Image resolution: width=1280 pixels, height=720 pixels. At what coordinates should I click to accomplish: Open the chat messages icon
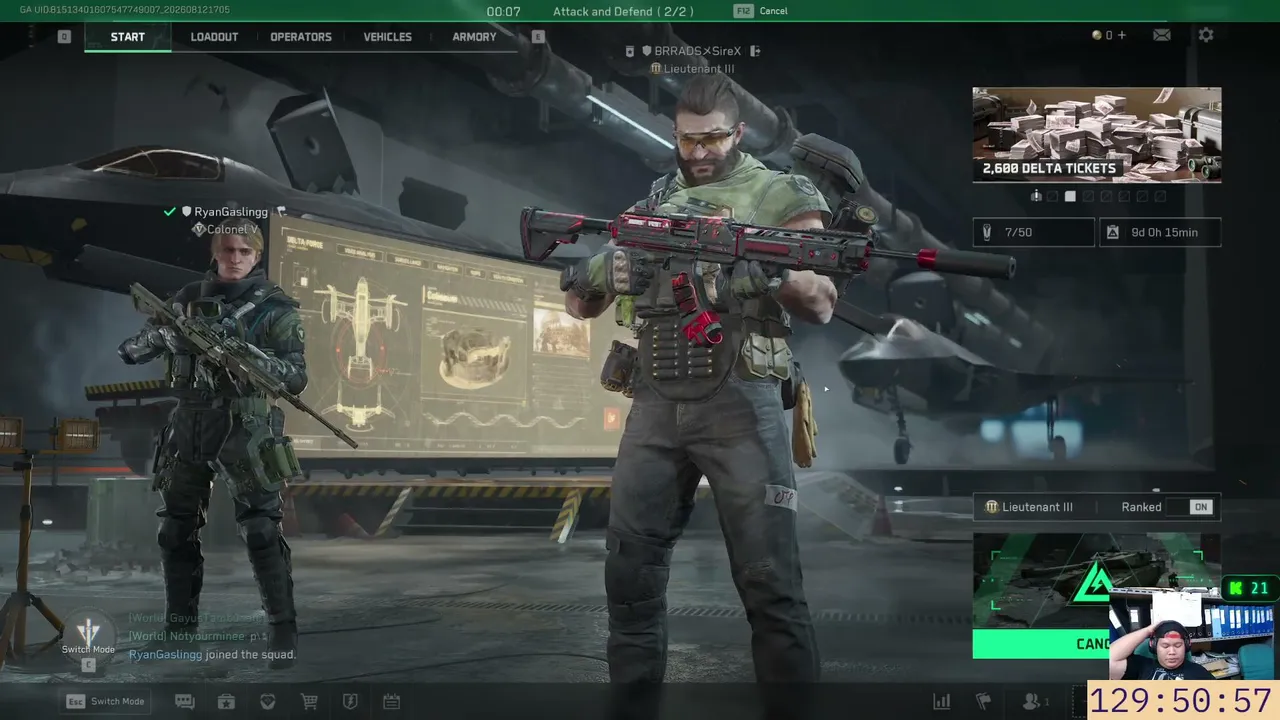point(185,701)
